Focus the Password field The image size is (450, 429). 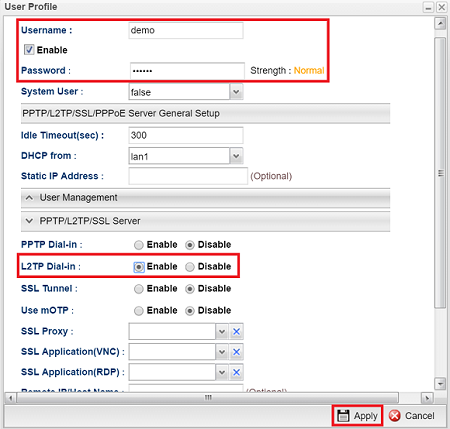tap(187, 71)
